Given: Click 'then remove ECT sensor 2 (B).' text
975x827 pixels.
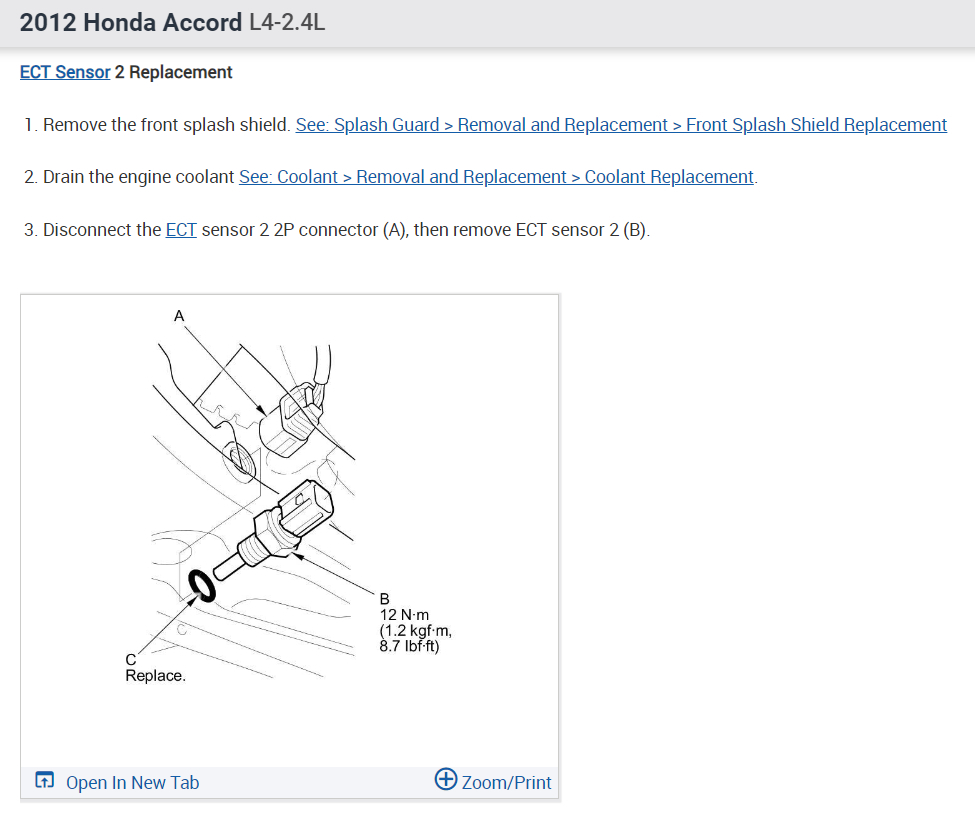Looking at the screenshot, I should tap(532, 229).
